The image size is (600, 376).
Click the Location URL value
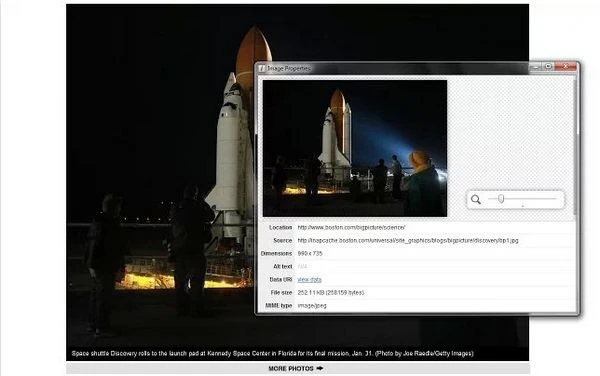click(351, 228)
